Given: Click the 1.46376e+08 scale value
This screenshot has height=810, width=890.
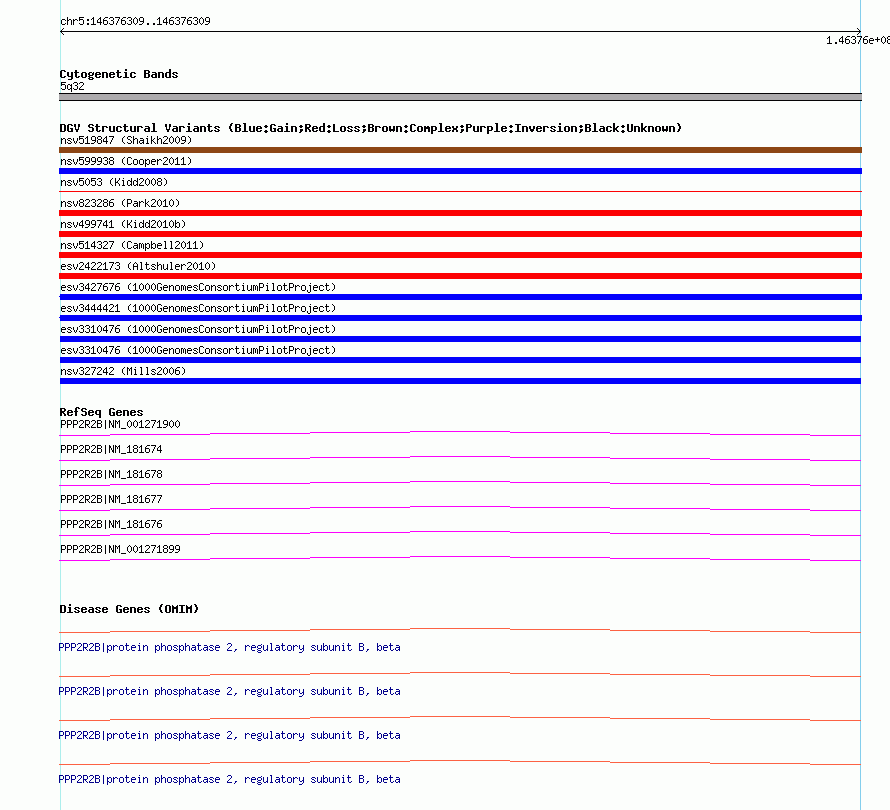Looking at the screenshot, I should [x=858, y=40].
